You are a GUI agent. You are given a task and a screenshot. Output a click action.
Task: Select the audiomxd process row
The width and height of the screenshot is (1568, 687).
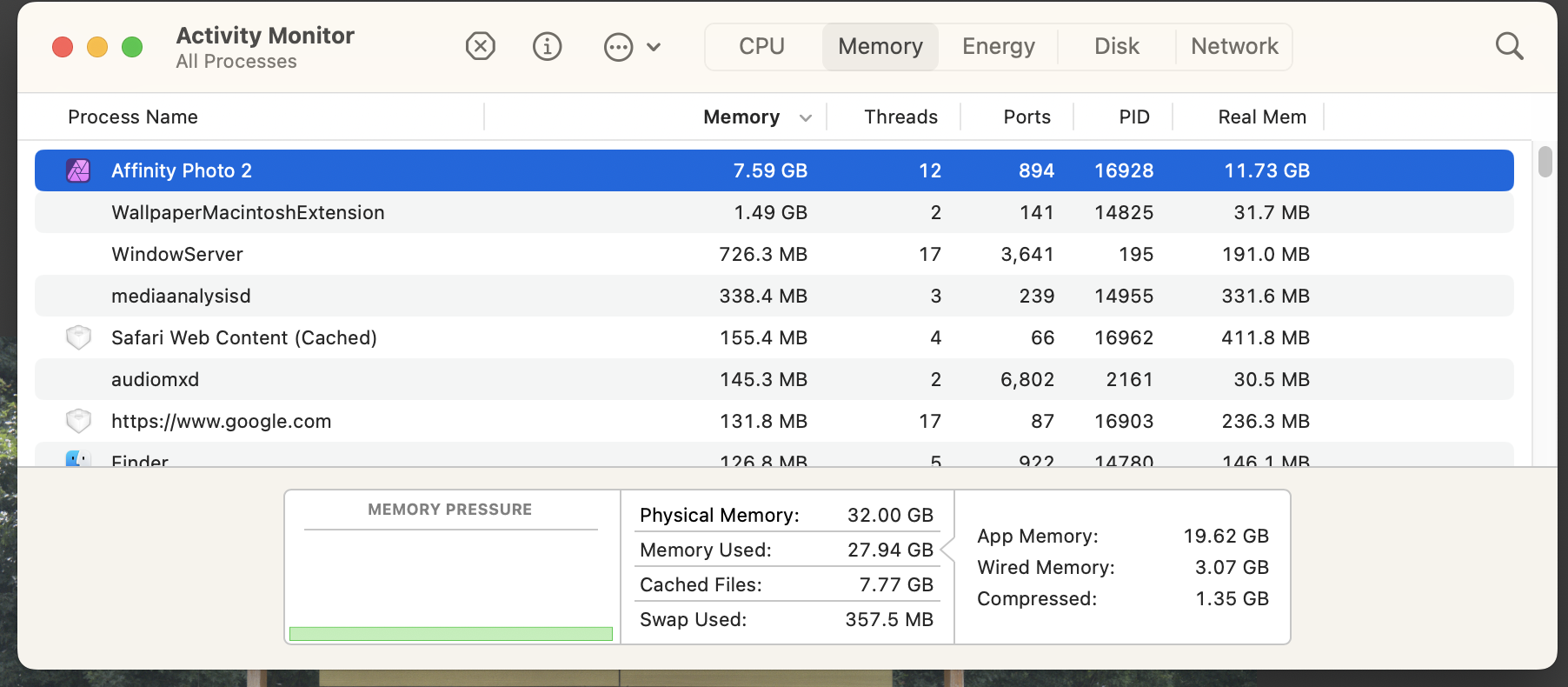[x=774, y=379]
